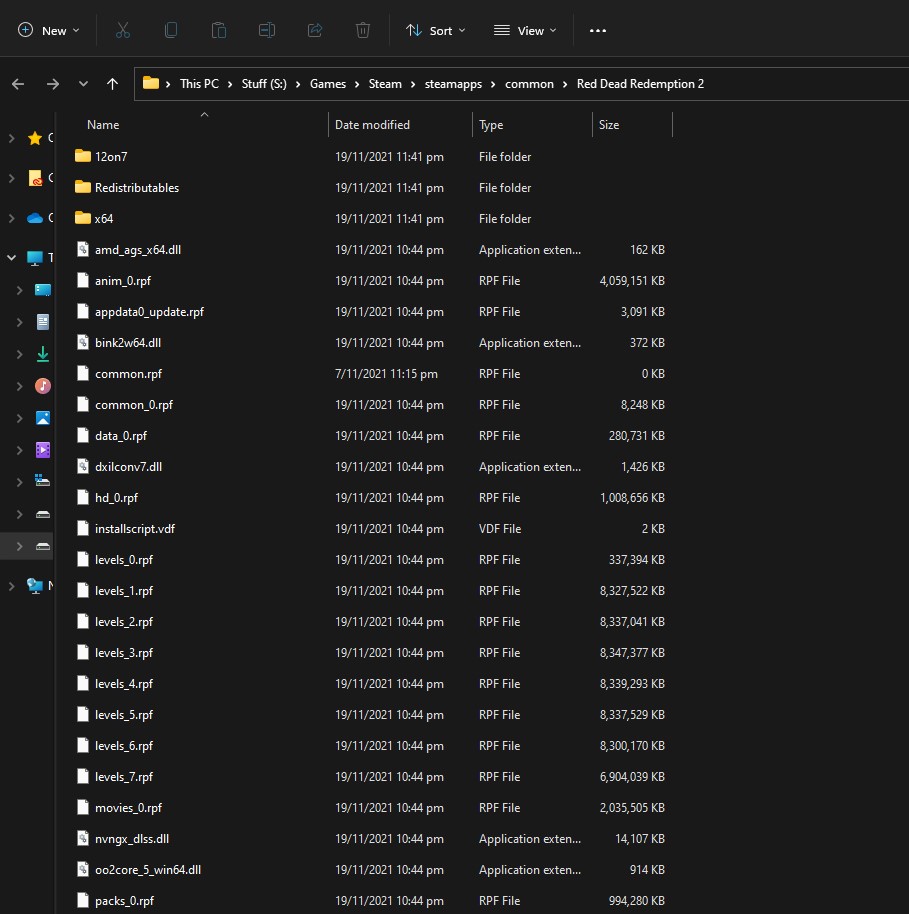Click the Cut scissors icon in toolbar
909x914 pixels.
coord(122,30)
